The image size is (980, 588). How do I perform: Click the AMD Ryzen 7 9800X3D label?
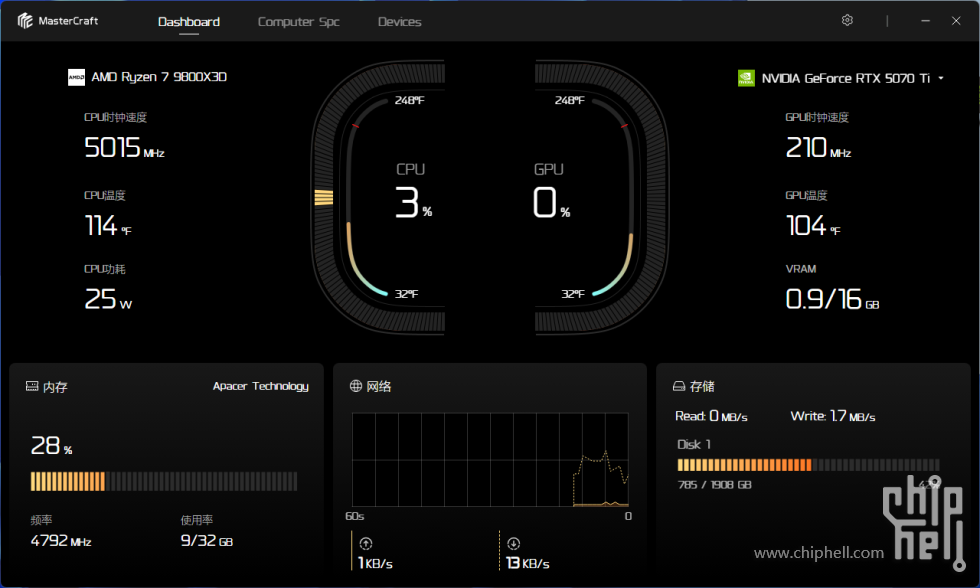pyautogui.click(x=159, y=77)
